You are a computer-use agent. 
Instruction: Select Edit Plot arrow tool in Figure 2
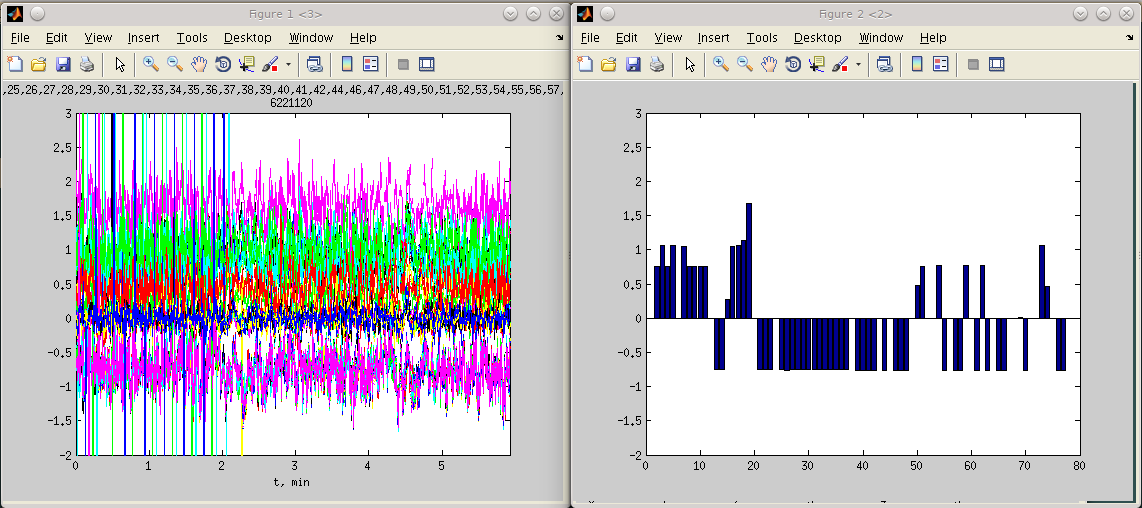coord(690,64)
